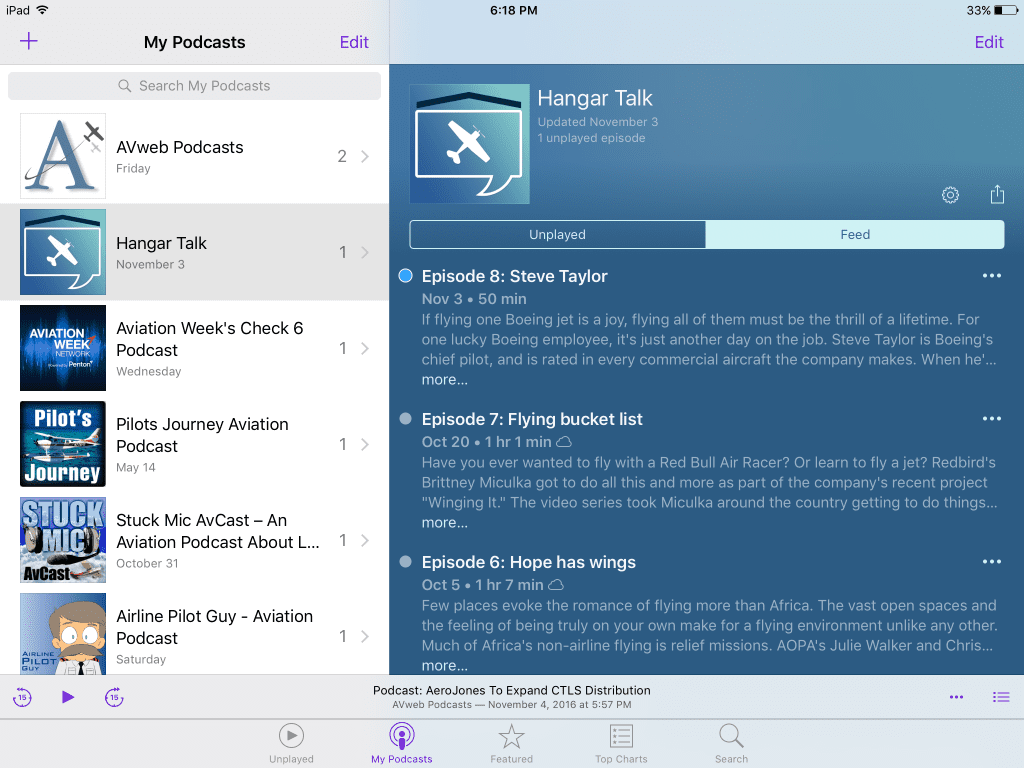The height and width of the screenshot is (768, 1024).
Task: Open more options for Episode 7
Action: [991, 419]
